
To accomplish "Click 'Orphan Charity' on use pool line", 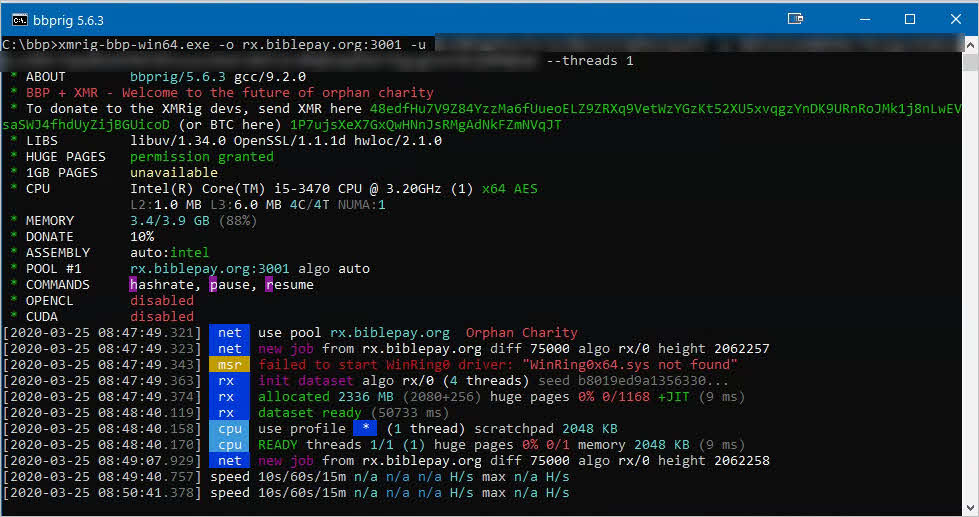I will click(x=521, y=333).
